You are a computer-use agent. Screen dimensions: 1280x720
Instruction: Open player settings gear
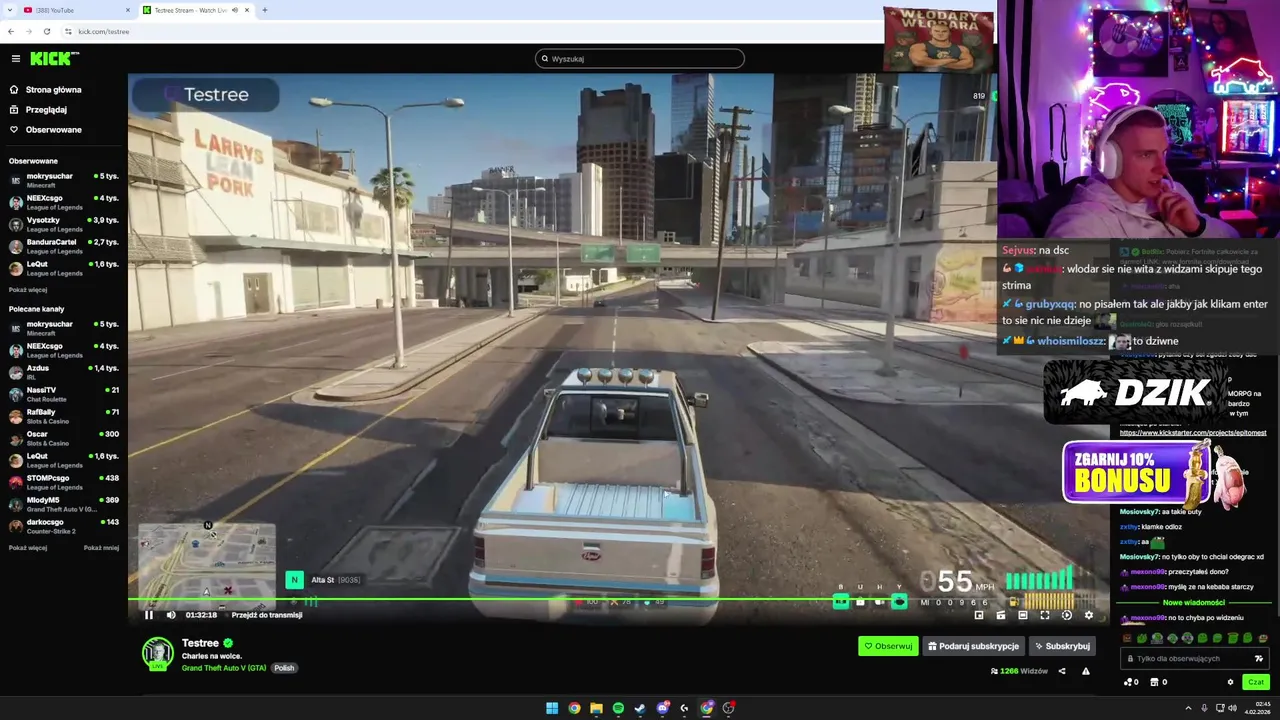click(x=1089, y=615)
